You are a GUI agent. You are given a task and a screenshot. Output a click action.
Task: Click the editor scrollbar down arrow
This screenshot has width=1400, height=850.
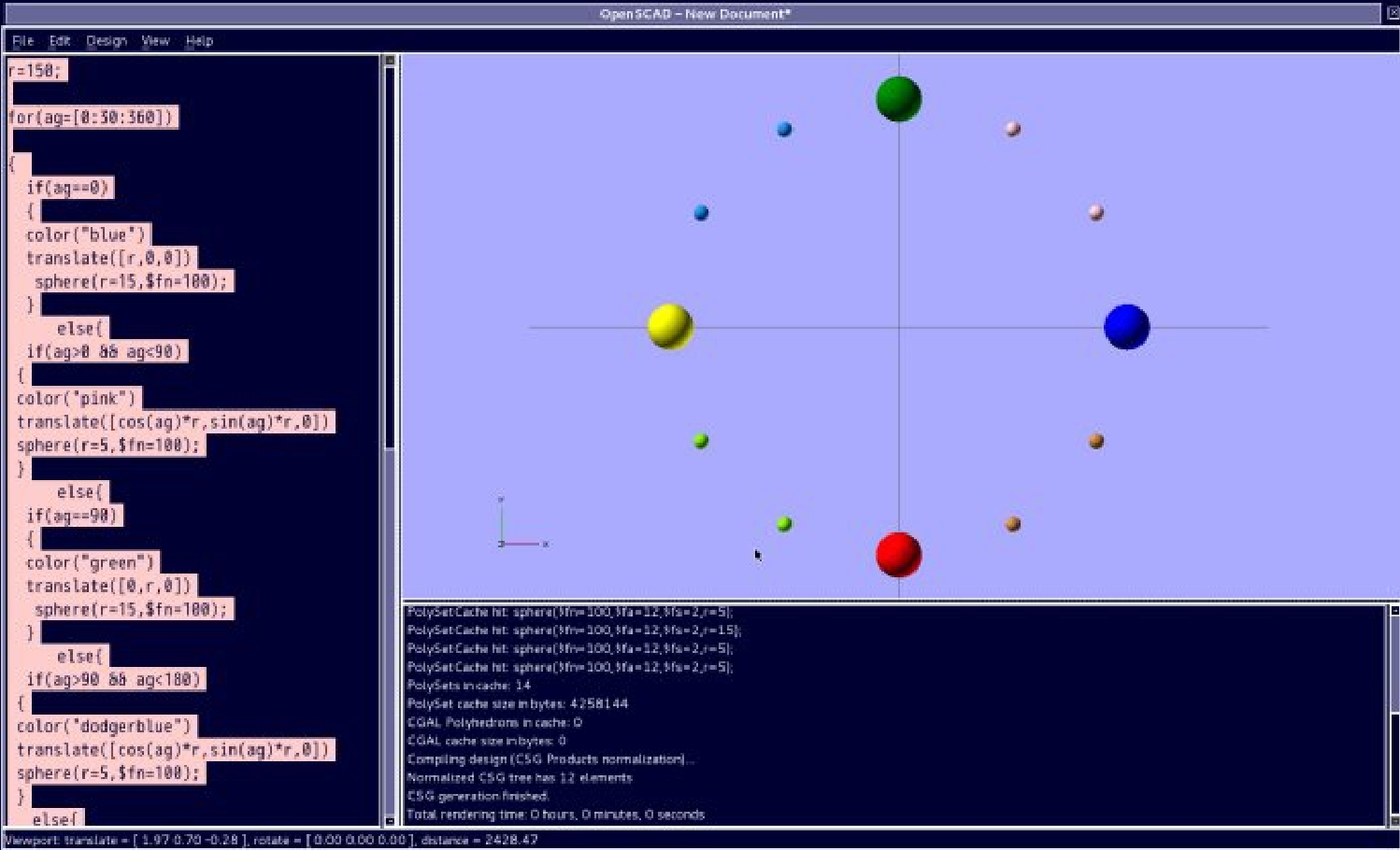(x=390, y=821)
